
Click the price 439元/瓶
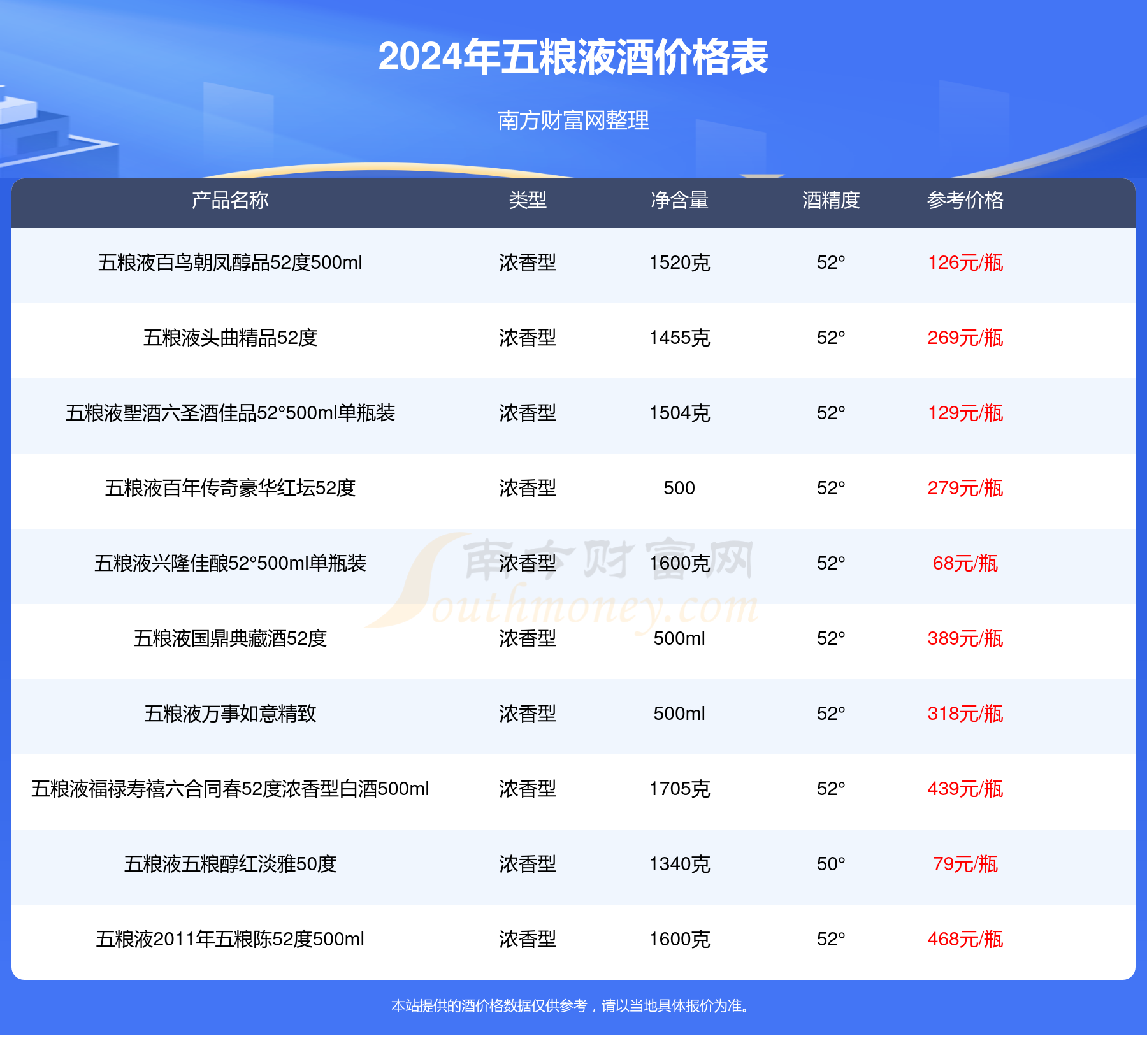(965, 789)
